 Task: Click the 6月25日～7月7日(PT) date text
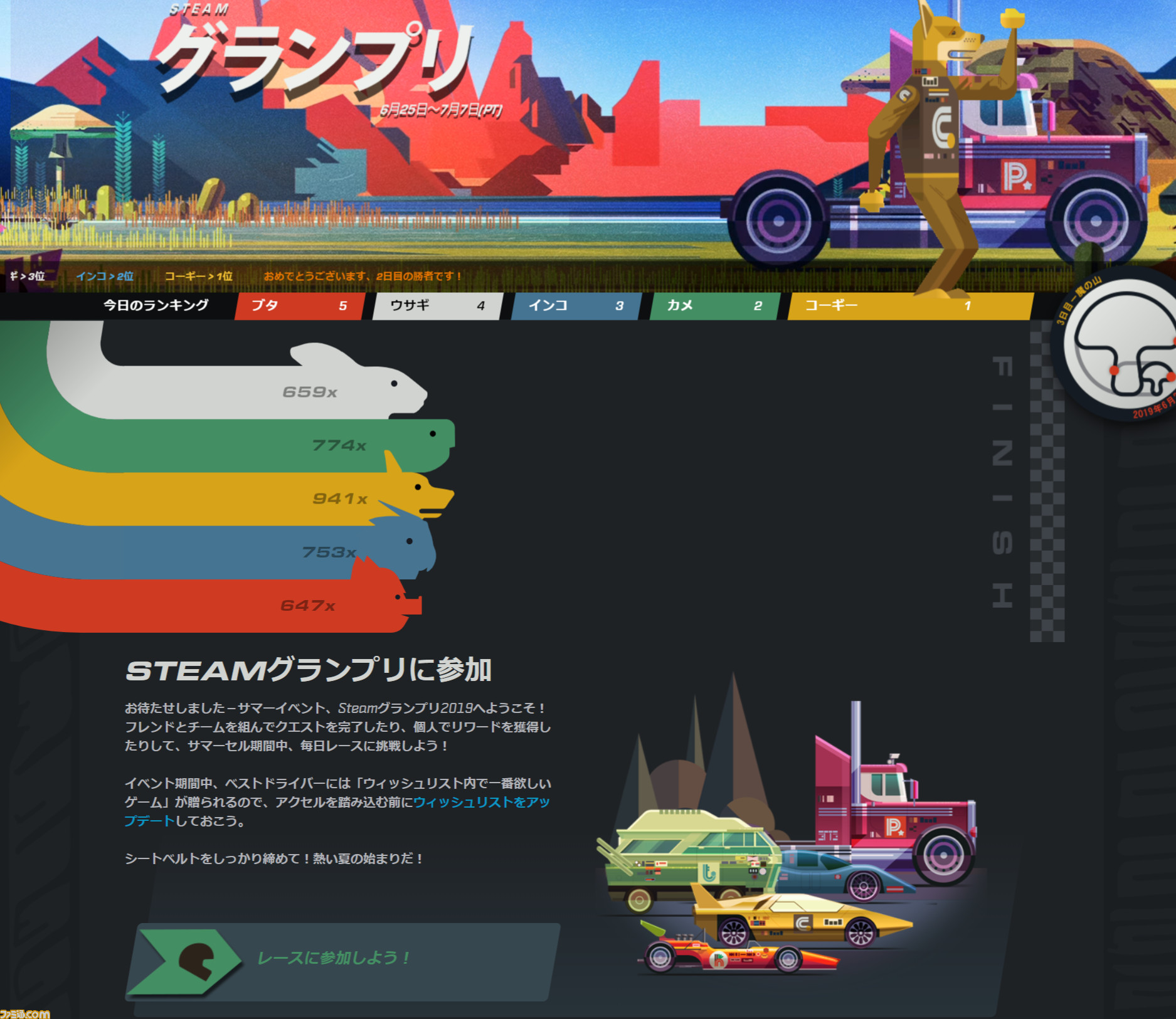tap(441, 111)
